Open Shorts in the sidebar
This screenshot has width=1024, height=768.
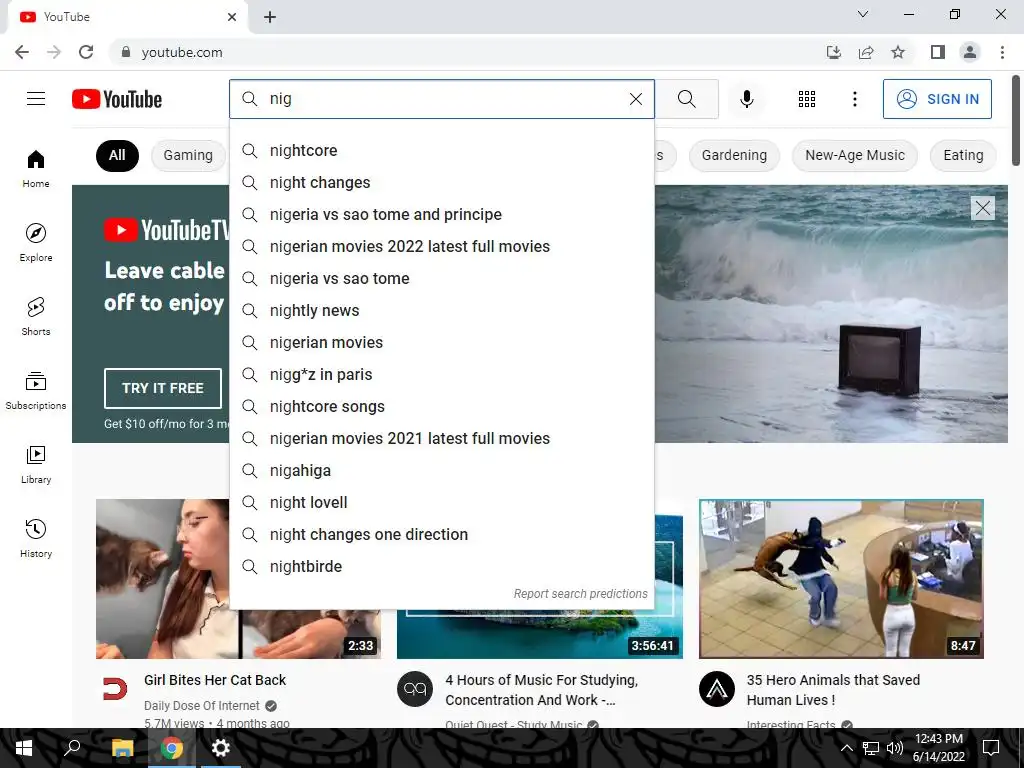36,316
